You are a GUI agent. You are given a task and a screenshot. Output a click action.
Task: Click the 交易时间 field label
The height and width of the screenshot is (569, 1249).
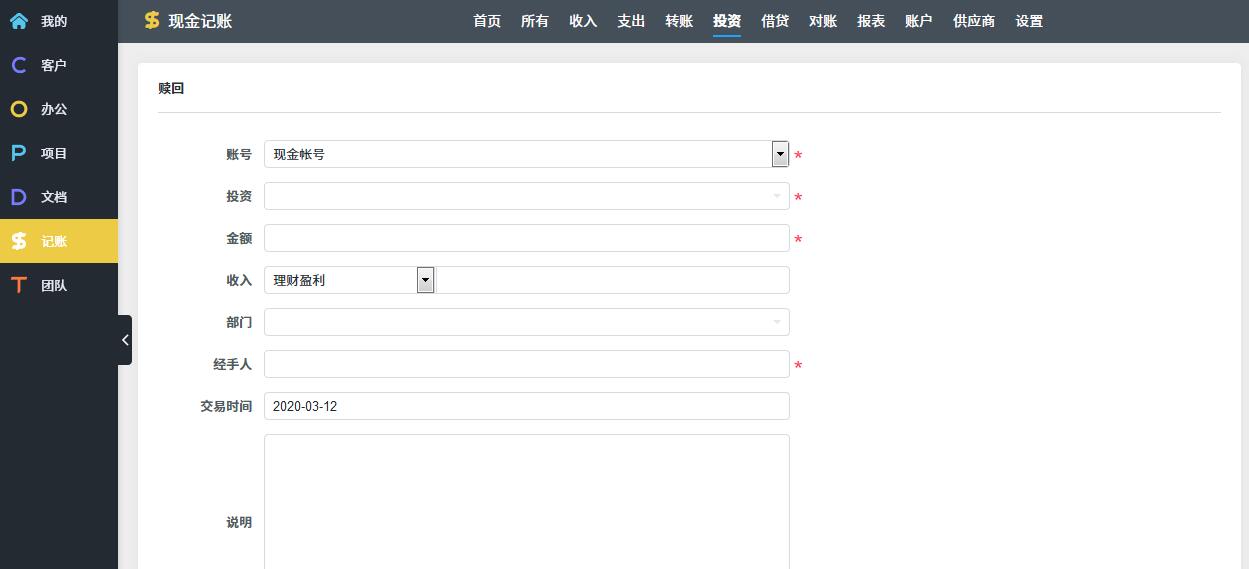point(226,406)
